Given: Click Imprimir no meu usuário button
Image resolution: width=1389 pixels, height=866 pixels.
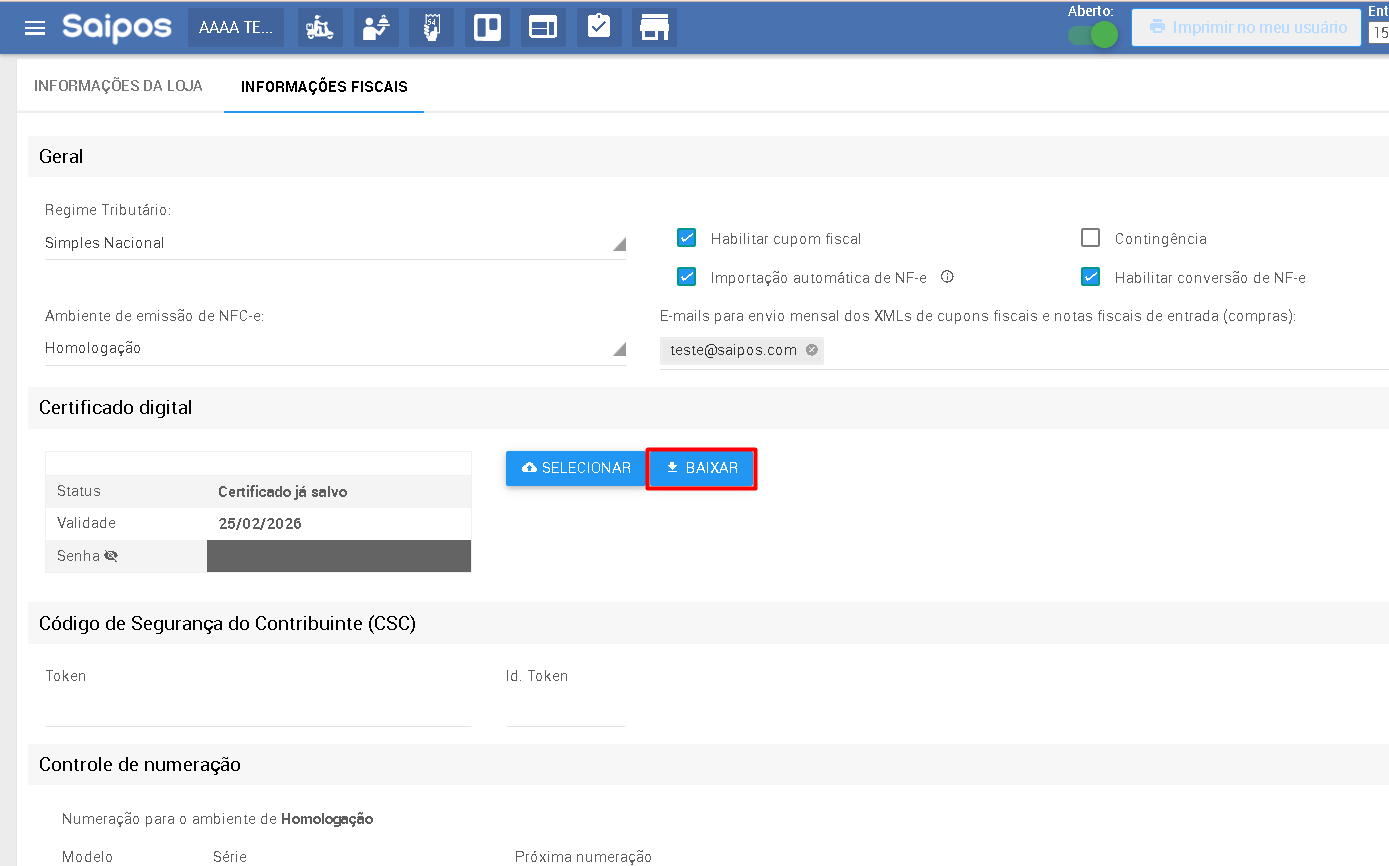Looking at the screenshot, I should (1247, 27).
